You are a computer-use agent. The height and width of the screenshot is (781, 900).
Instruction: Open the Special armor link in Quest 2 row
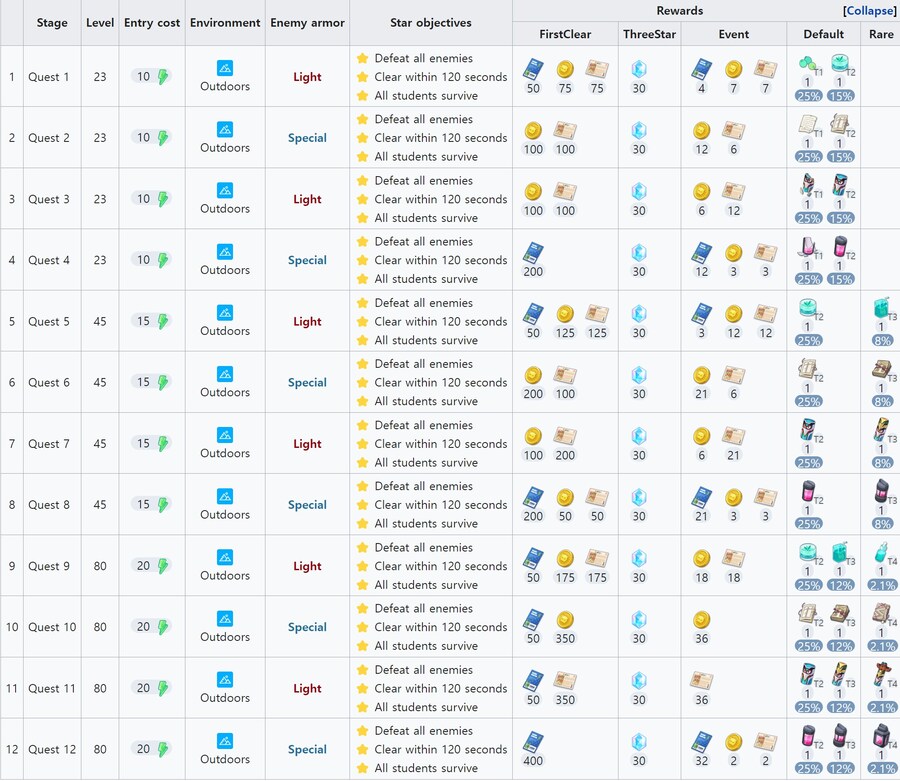[307, 138]
